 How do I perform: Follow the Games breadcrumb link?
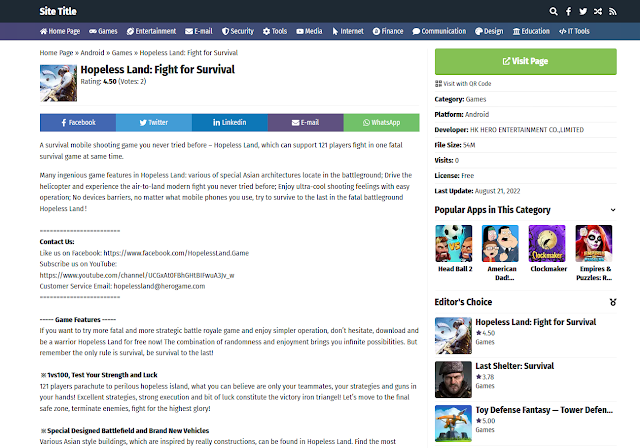pos(122,53)
